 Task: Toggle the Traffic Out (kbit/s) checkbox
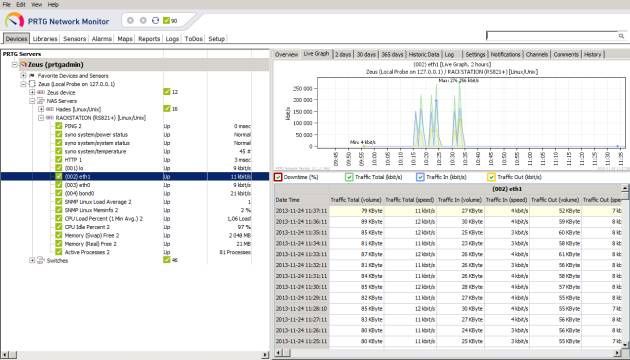click(491, 177)
